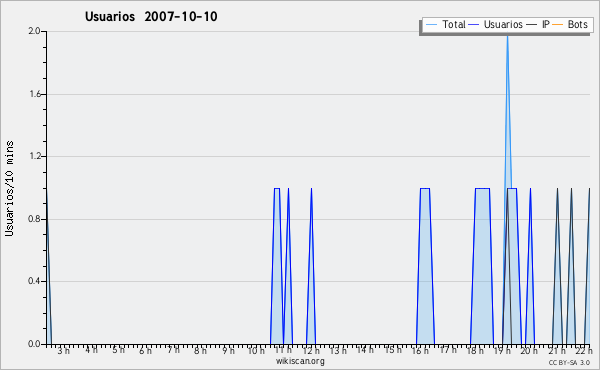The width and height of the screenshot is (600, 370).
Task: Click the wikiscan.org caption
Action: 300,361
